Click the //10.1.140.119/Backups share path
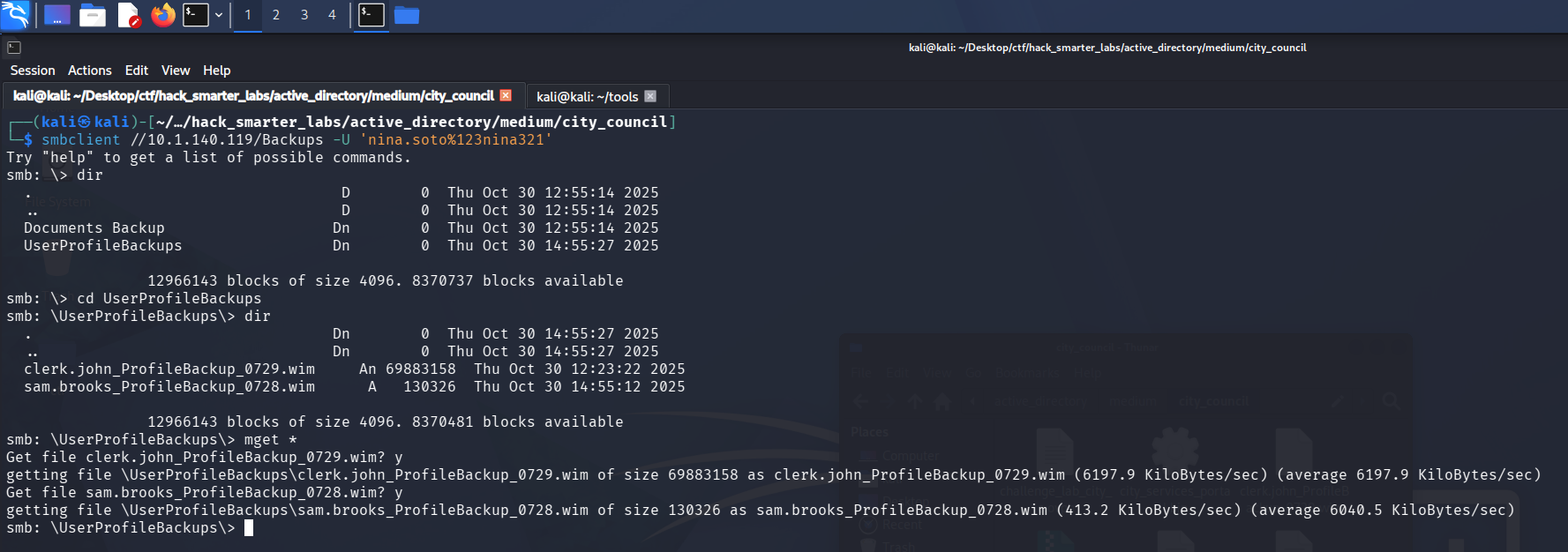This screenshot has width=1568, height=552. 227,139
